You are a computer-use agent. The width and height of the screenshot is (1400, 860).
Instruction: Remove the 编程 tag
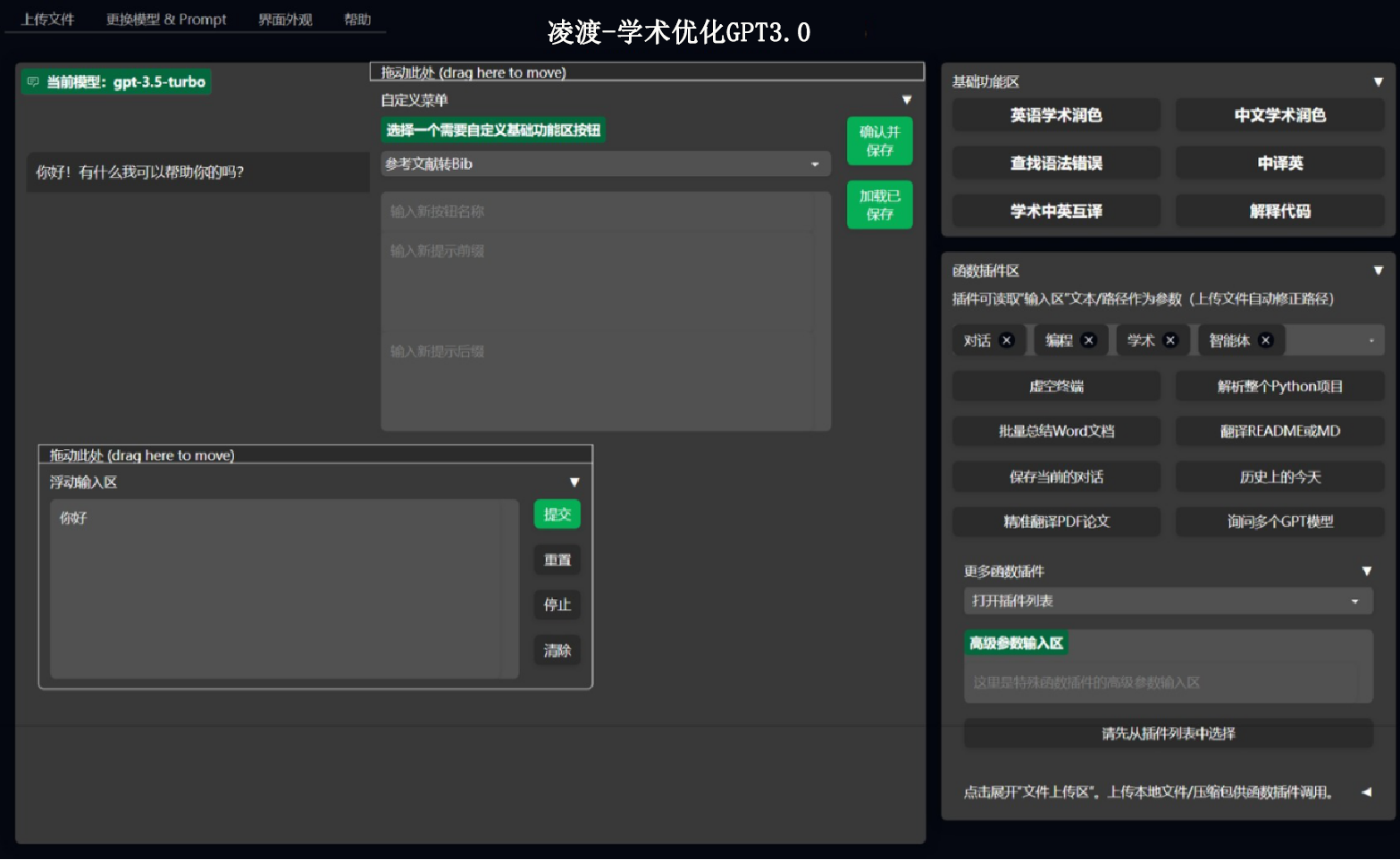point(1088,340)
